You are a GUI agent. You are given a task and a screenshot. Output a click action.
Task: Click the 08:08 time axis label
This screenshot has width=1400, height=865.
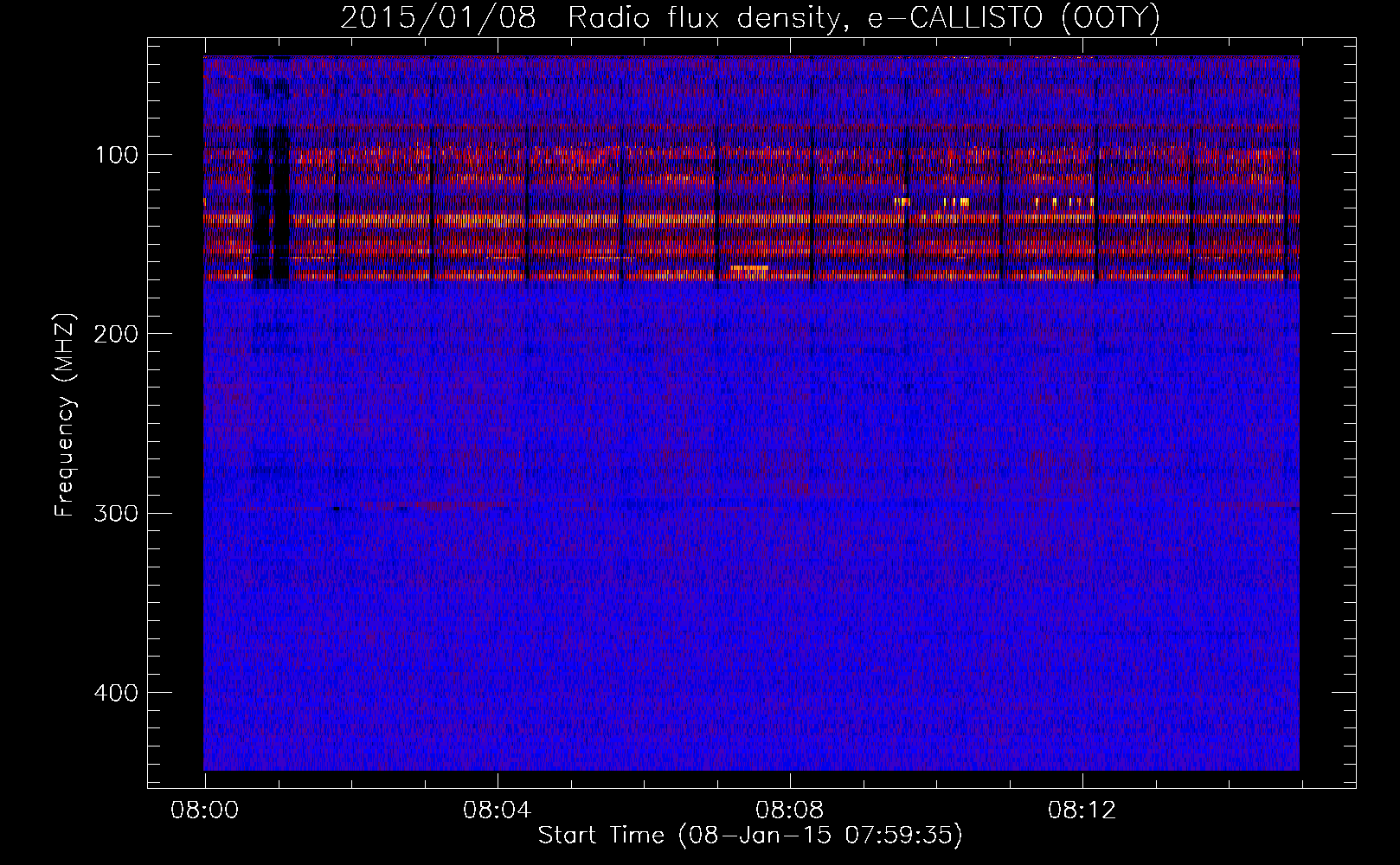[x=790, y=811]
